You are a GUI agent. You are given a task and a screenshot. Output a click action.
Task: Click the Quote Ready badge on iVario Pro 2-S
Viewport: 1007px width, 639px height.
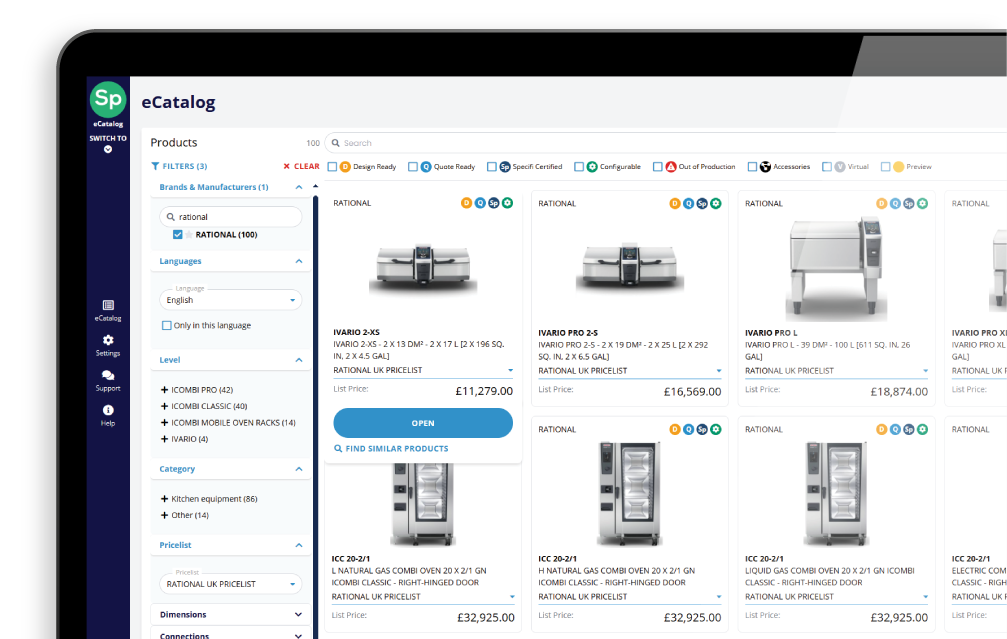pyautogui.click(x=688, y=204)
